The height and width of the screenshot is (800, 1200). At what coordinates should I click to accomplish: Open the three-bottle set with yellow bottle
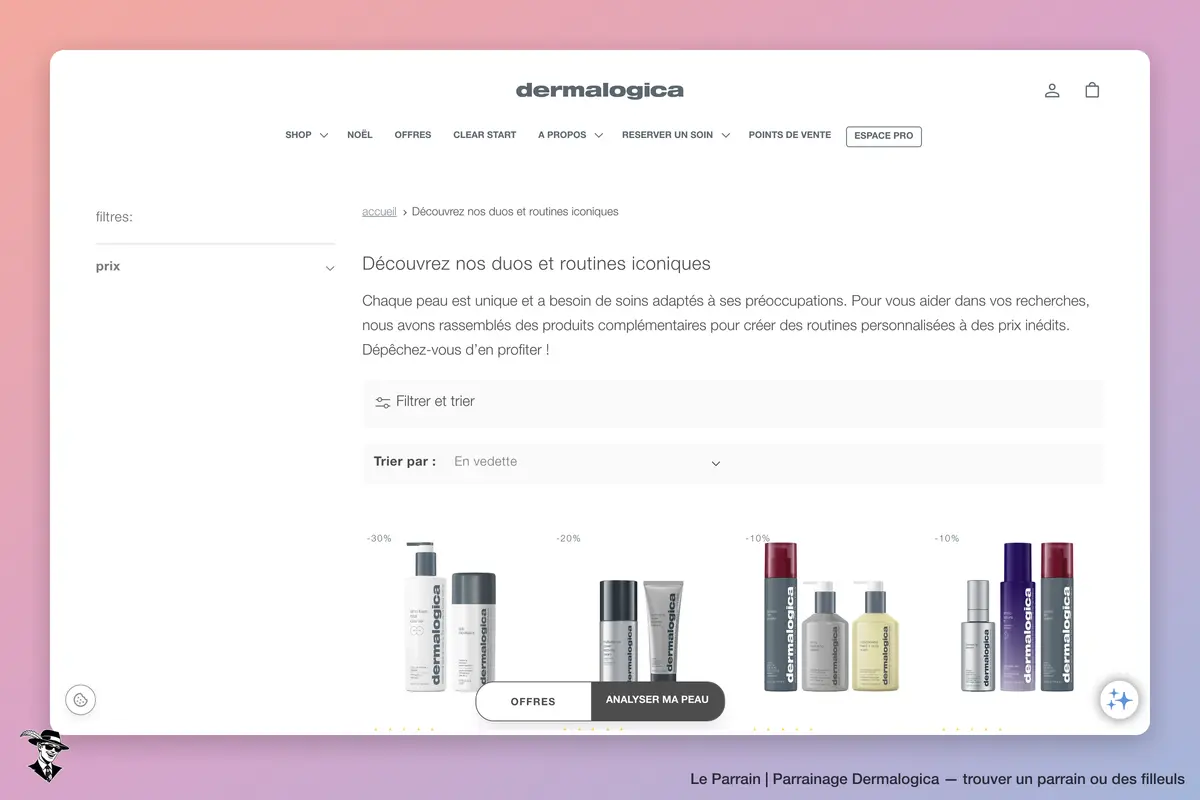point(831,617)
